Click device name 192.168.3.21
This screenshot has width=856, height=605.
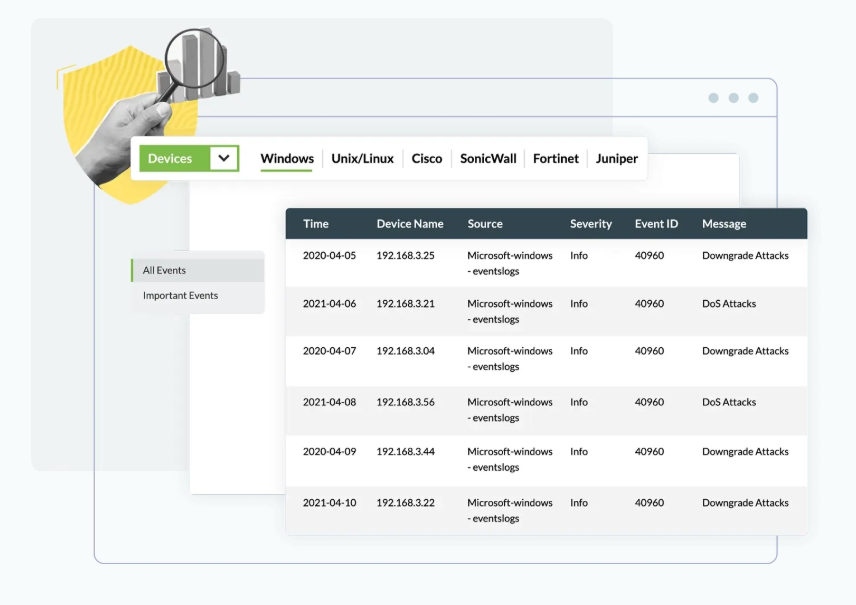point(406,304)
